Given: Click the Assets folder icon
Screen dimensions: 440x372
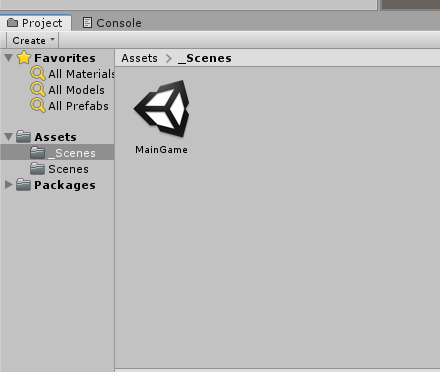Looking at the screenshot, I should tap(24, 137).
